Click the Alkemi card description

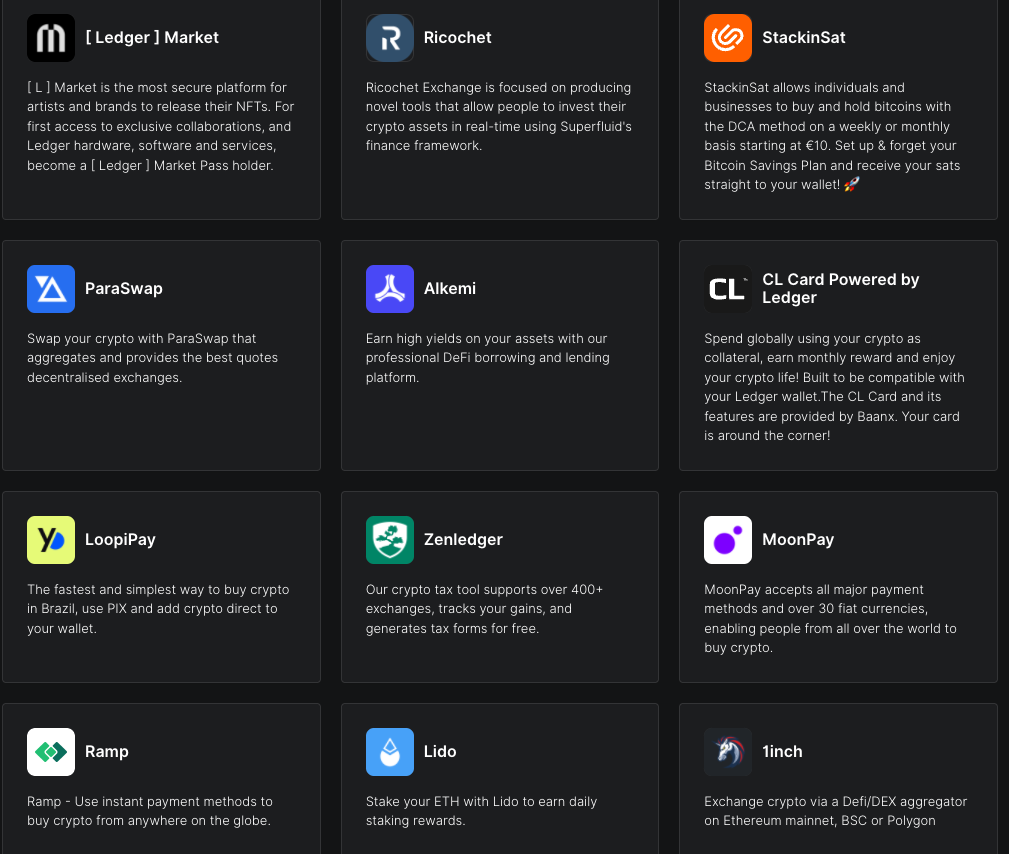click(487, 358)
